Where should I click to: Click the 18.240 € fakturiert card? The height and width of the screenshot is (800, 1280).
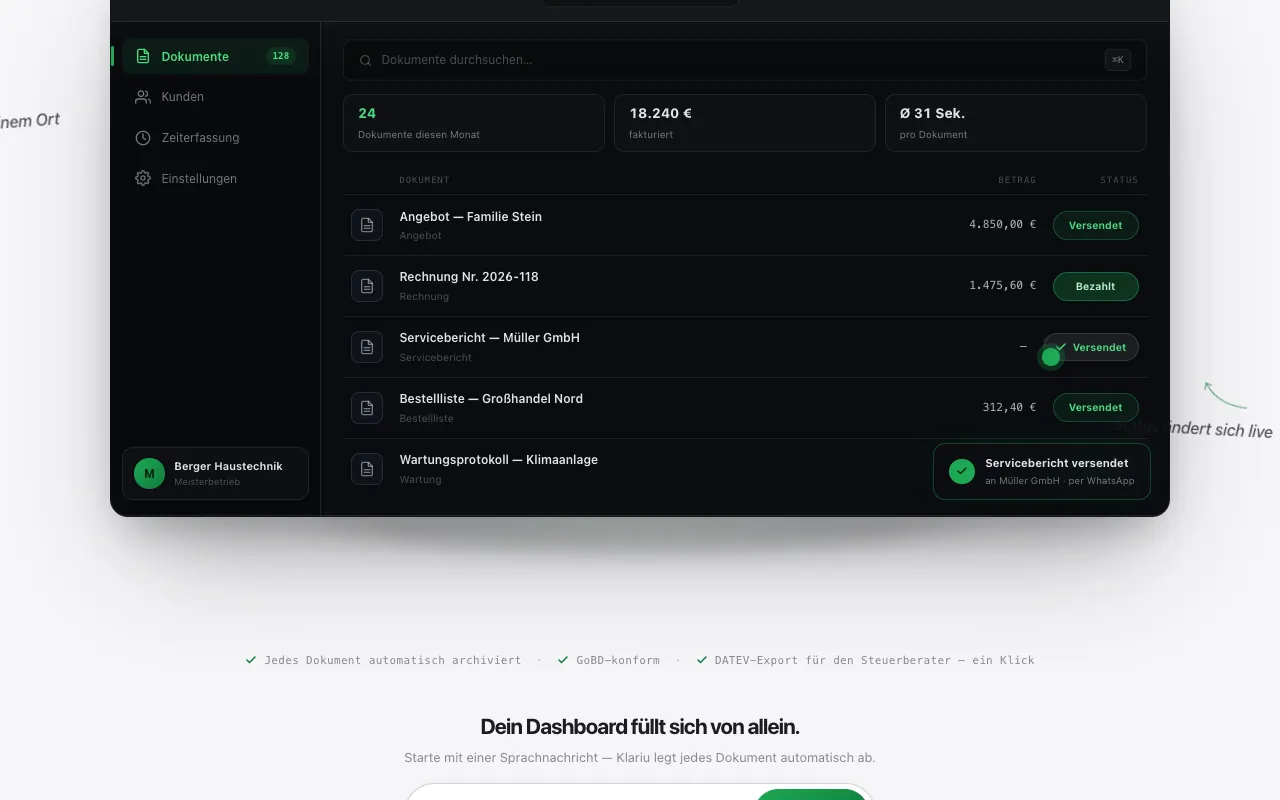pyautogui.click(x=745, y=123)
